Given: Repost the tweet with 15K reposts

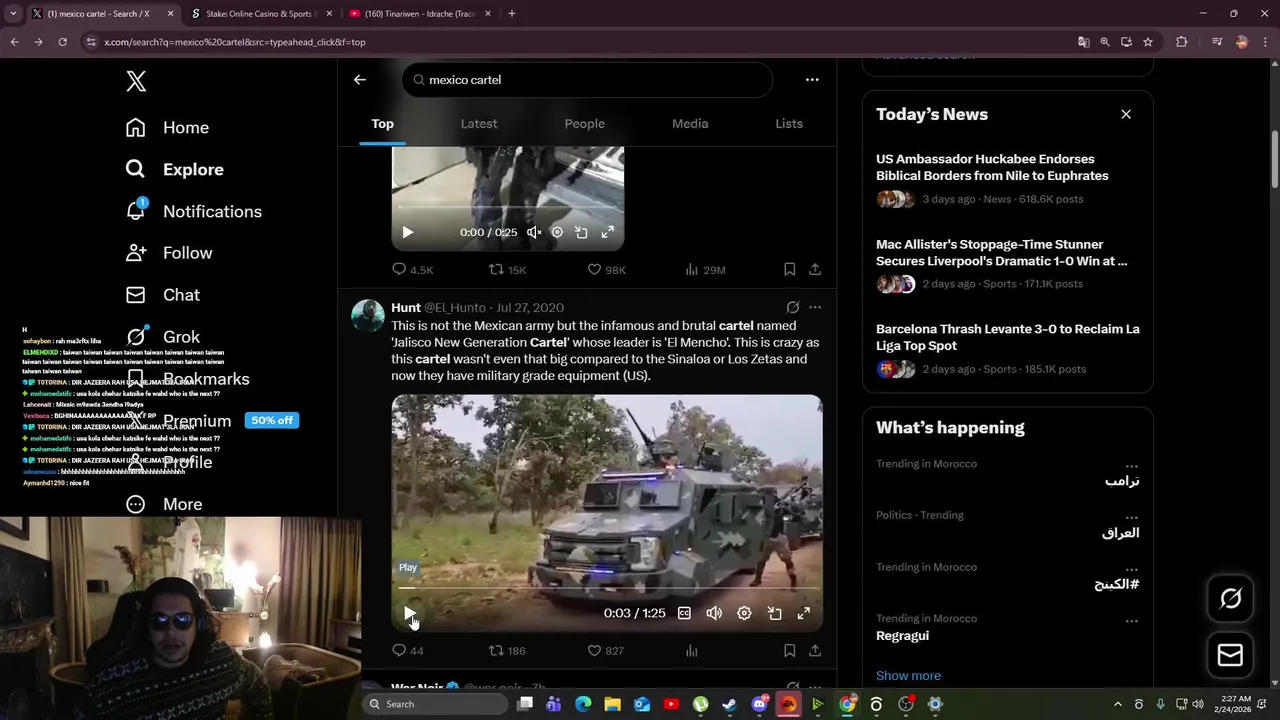Looking at the screenshot, I should (x=507, y=269).
